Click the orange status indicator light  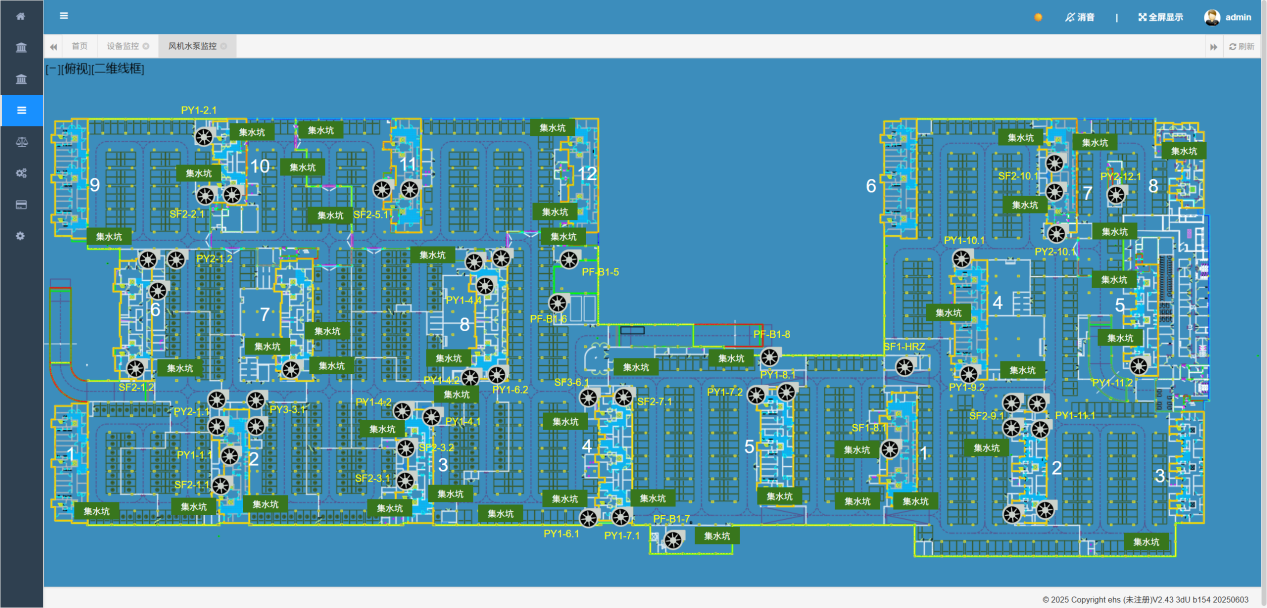pyautogui.click(x=1038, y=17)
